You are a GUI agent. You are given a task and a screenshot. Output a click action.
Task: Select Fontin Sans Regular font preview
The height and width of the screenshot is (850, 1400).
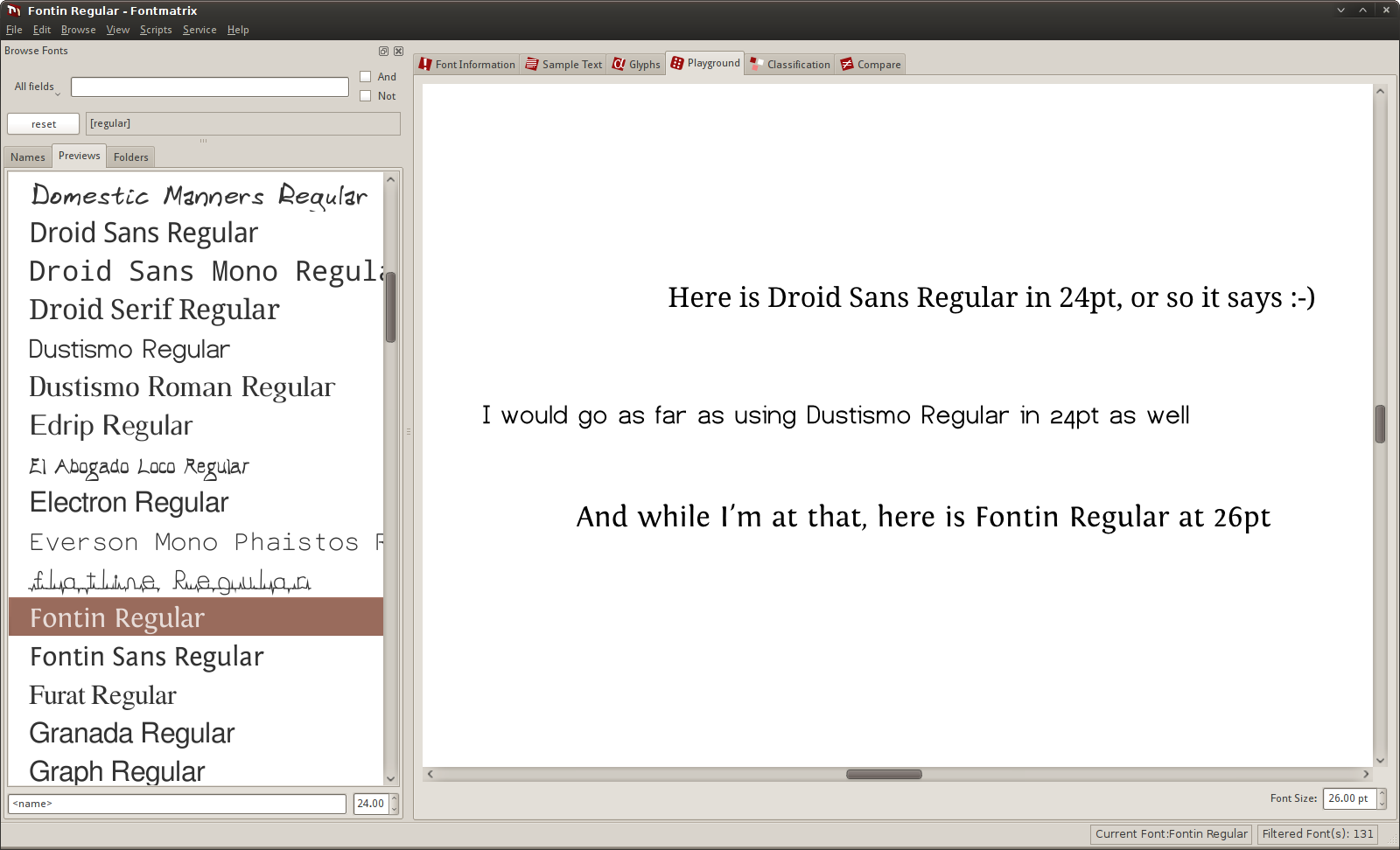pos(196,656)
